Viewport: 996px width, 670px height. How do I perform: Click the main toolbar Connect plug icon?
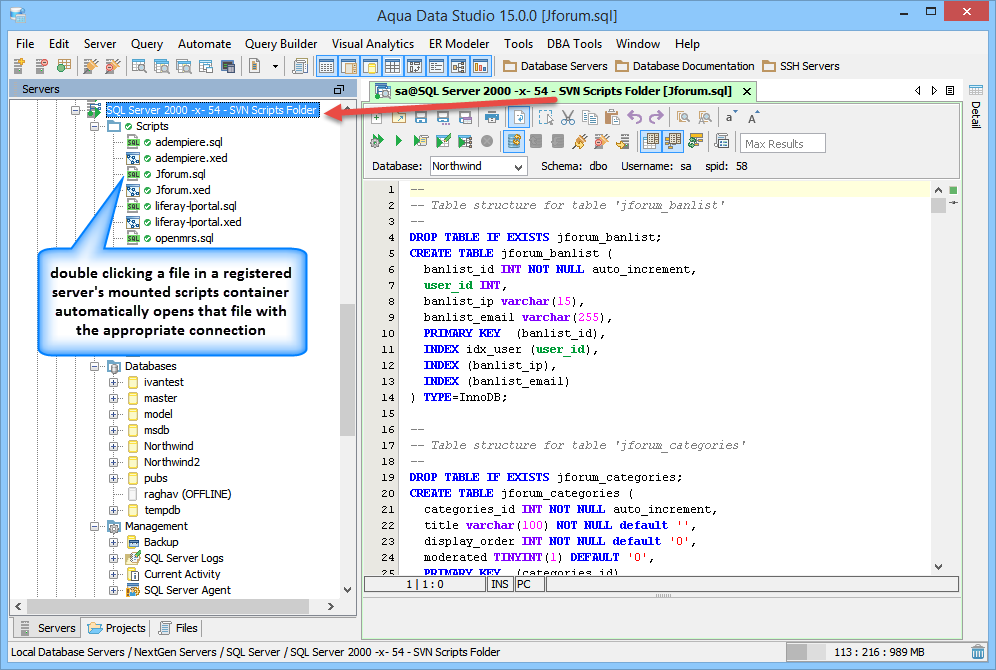[91, 65]
